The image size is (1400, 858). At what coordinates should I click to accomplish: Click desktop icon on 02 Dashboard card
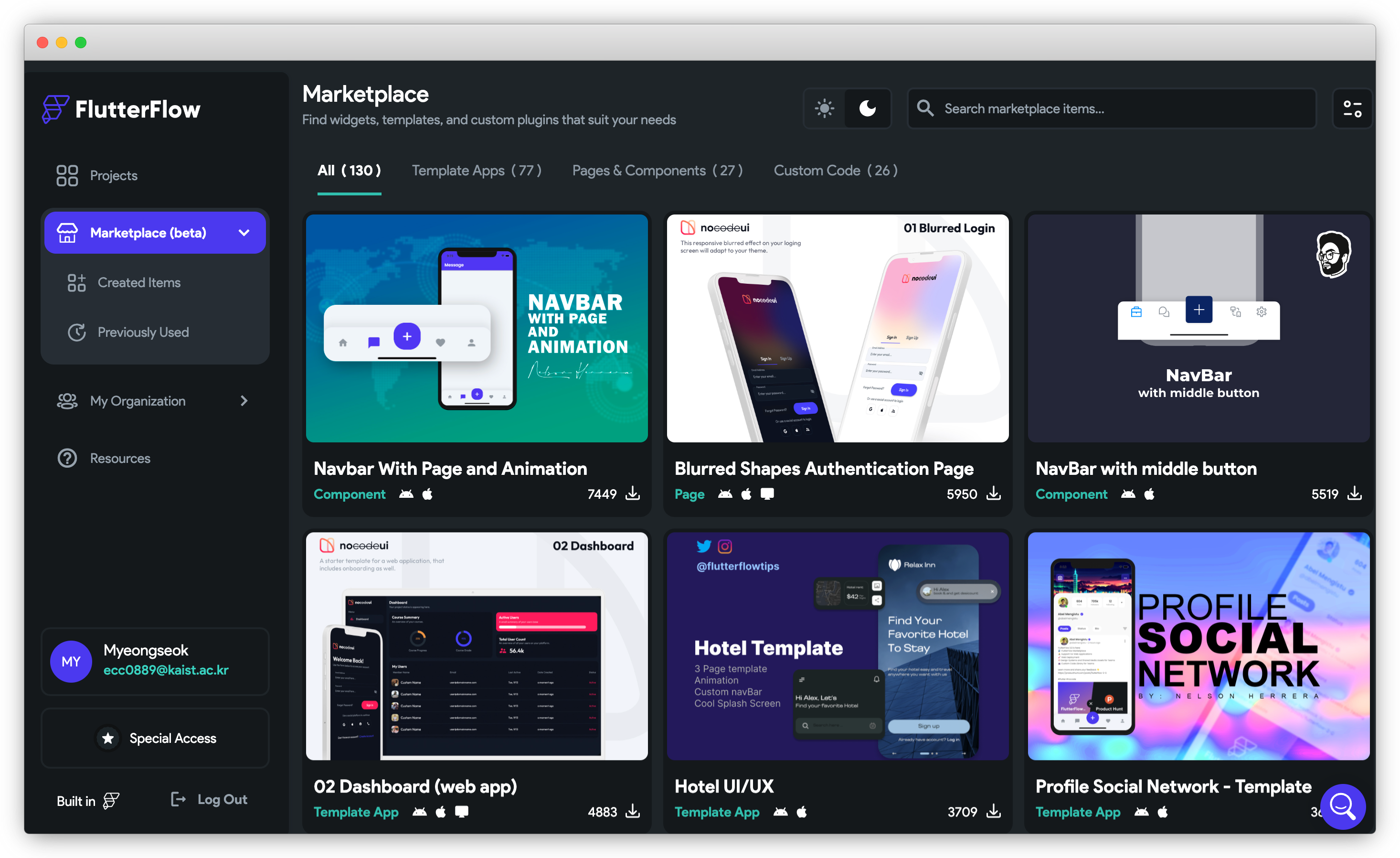(x=461, y=812)
